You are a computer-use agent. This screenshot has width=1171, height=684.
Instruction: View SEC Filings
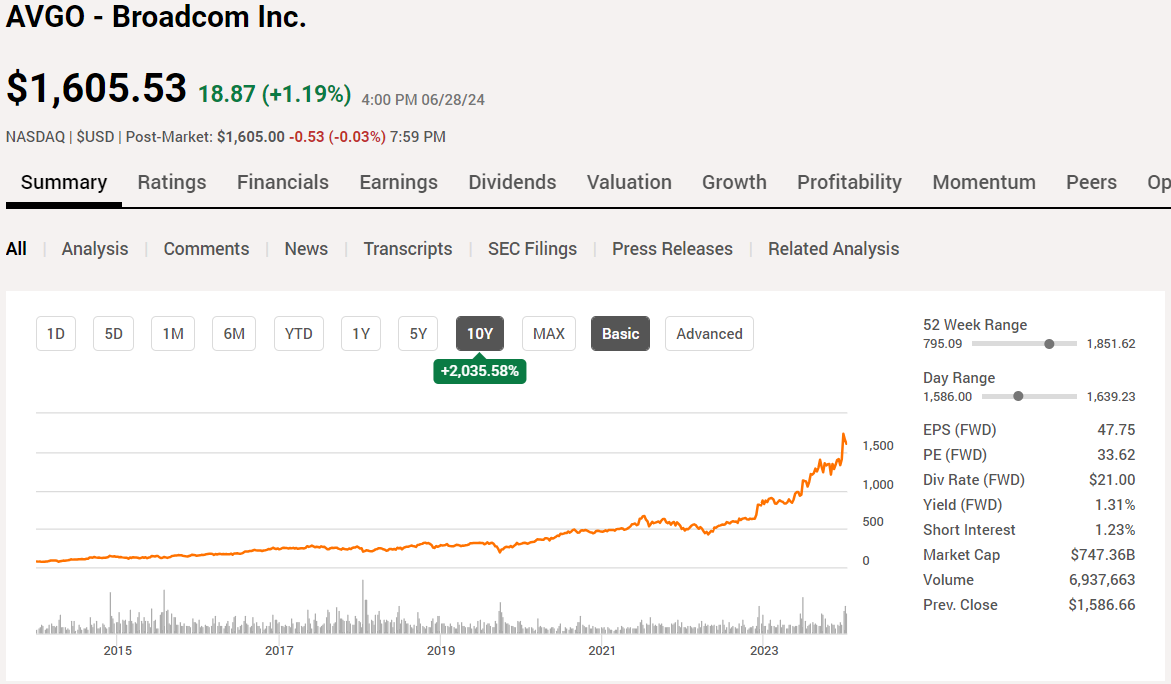pos(532,249)
